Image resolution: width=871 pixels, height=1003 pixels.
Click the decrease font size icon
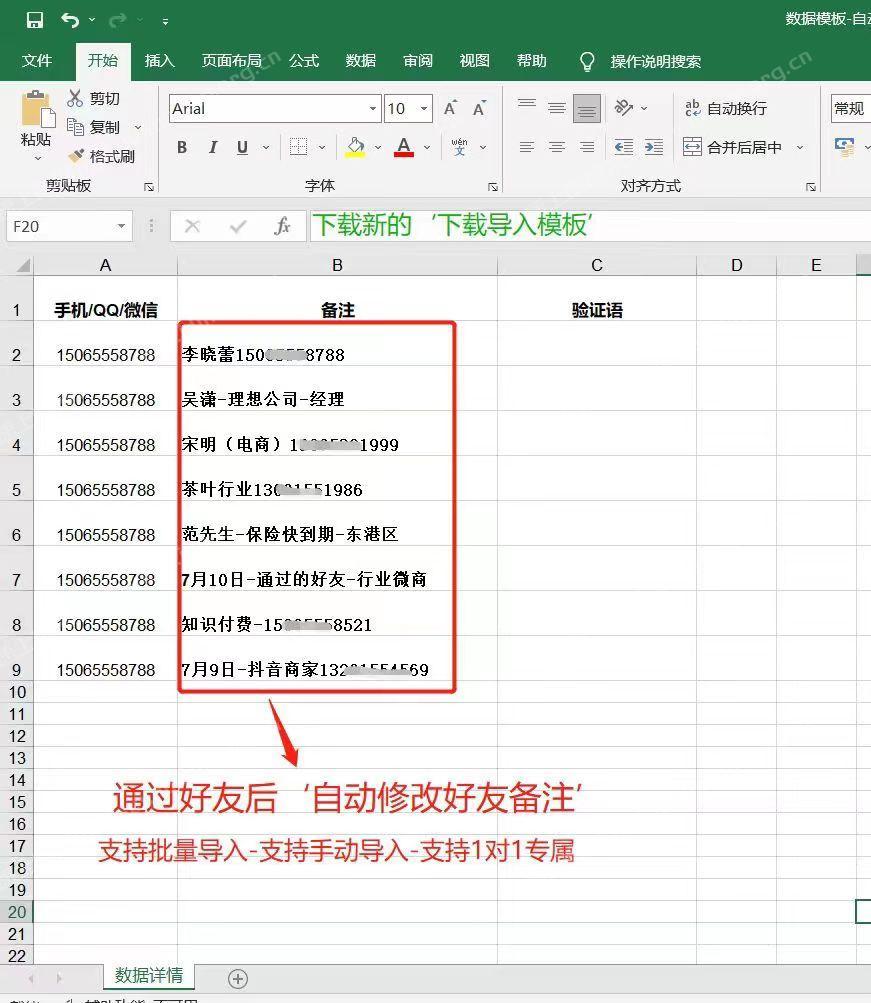point(479,108)
